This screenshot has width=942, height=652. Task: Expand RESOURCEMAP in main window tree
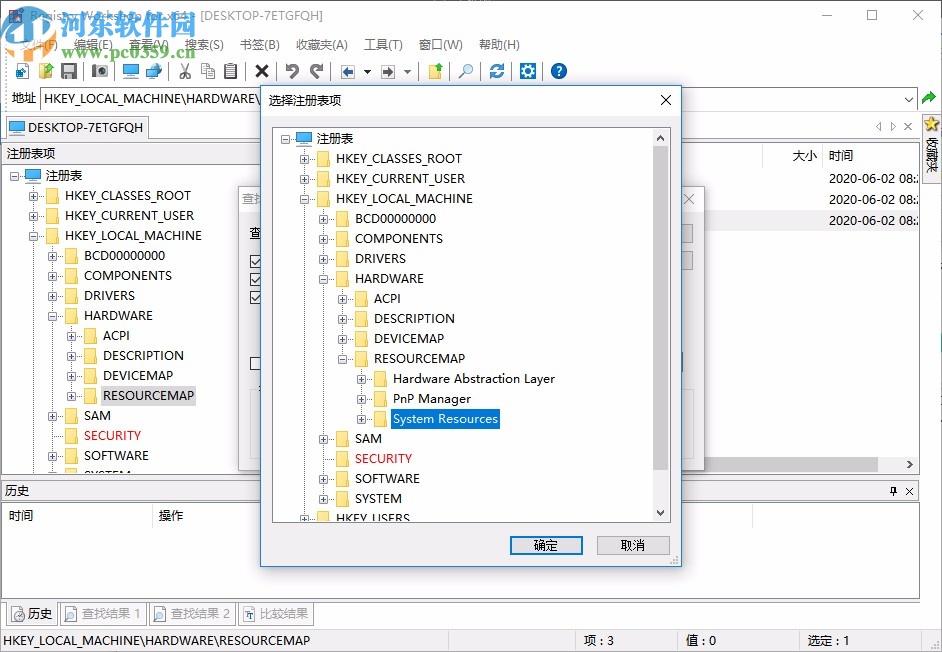(71, 396)
